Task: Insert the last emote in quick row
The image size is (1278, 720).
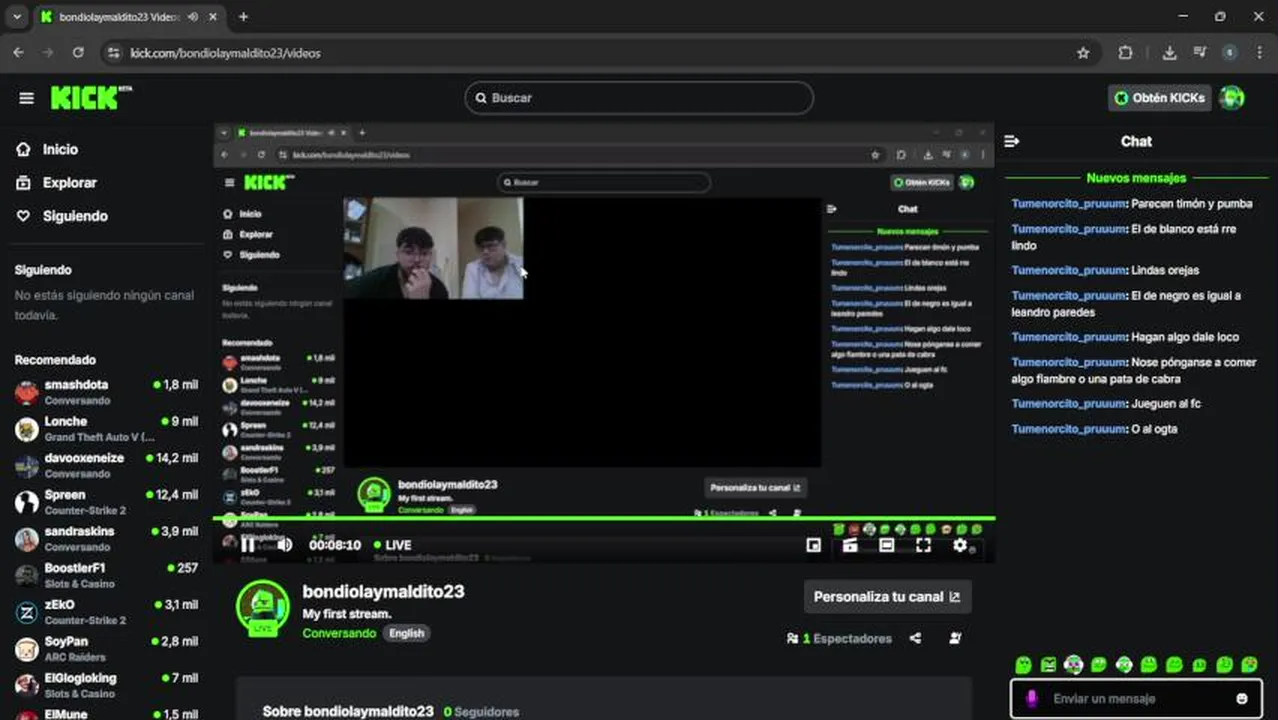Action: click(x=1249, y=664)
